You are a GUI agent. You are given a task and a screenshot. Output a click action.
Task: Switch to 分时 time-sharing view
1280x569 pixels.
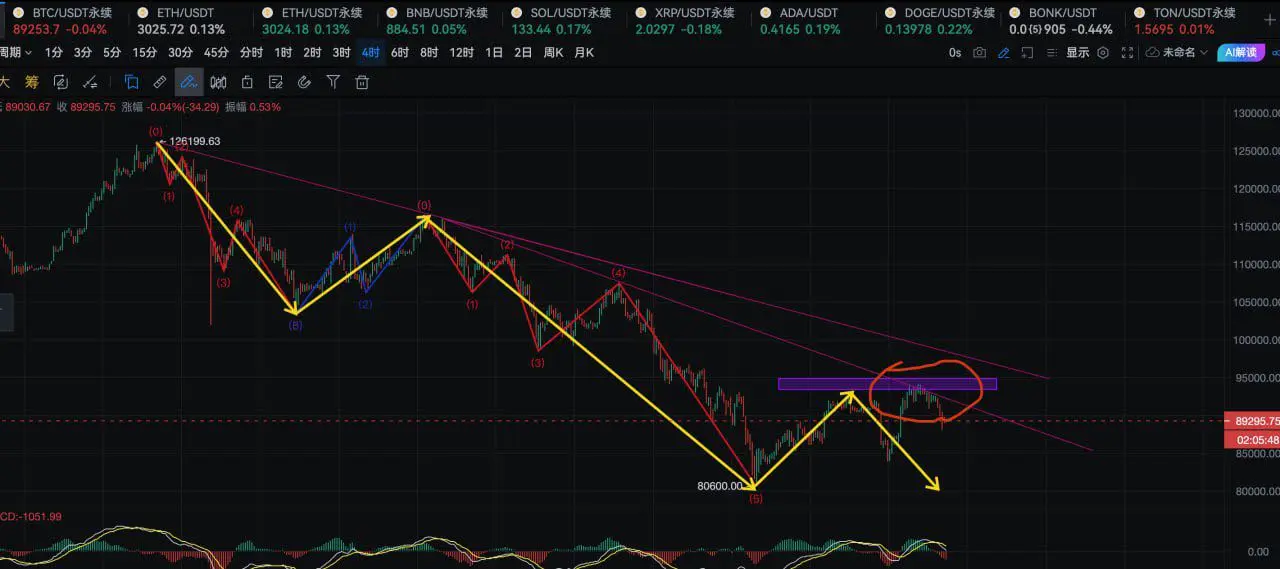(252, 52)
